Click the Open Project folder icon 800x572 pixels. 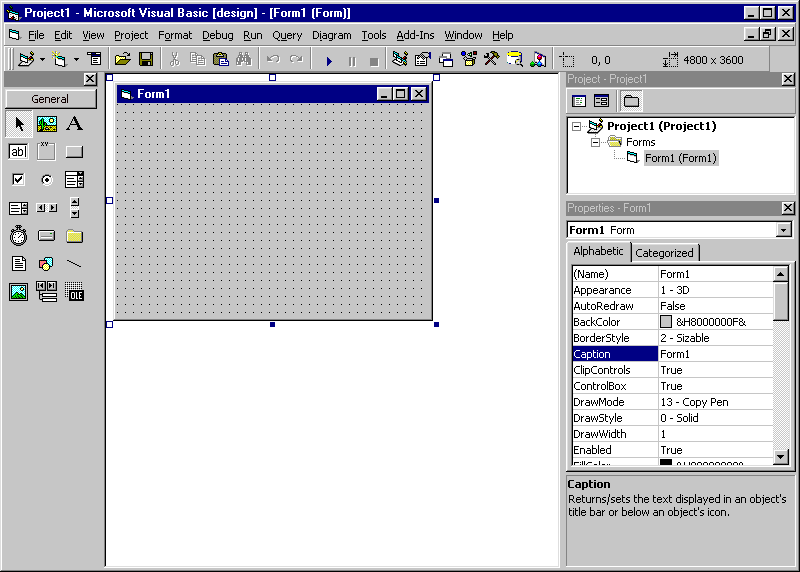coord(122,60)
